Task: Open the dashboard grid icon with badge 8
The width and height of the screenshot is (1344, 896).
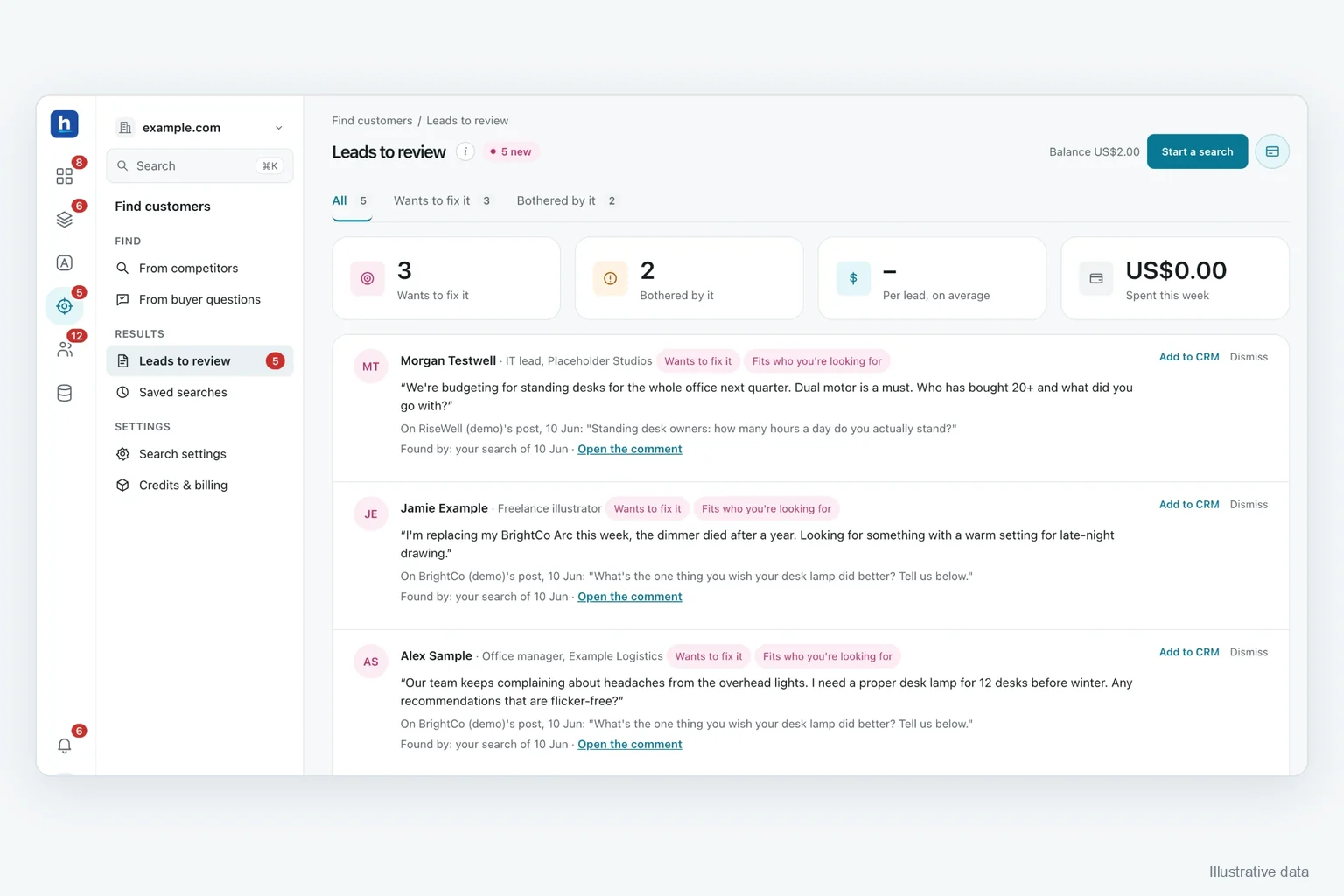Action: click(x=65, y=176)
